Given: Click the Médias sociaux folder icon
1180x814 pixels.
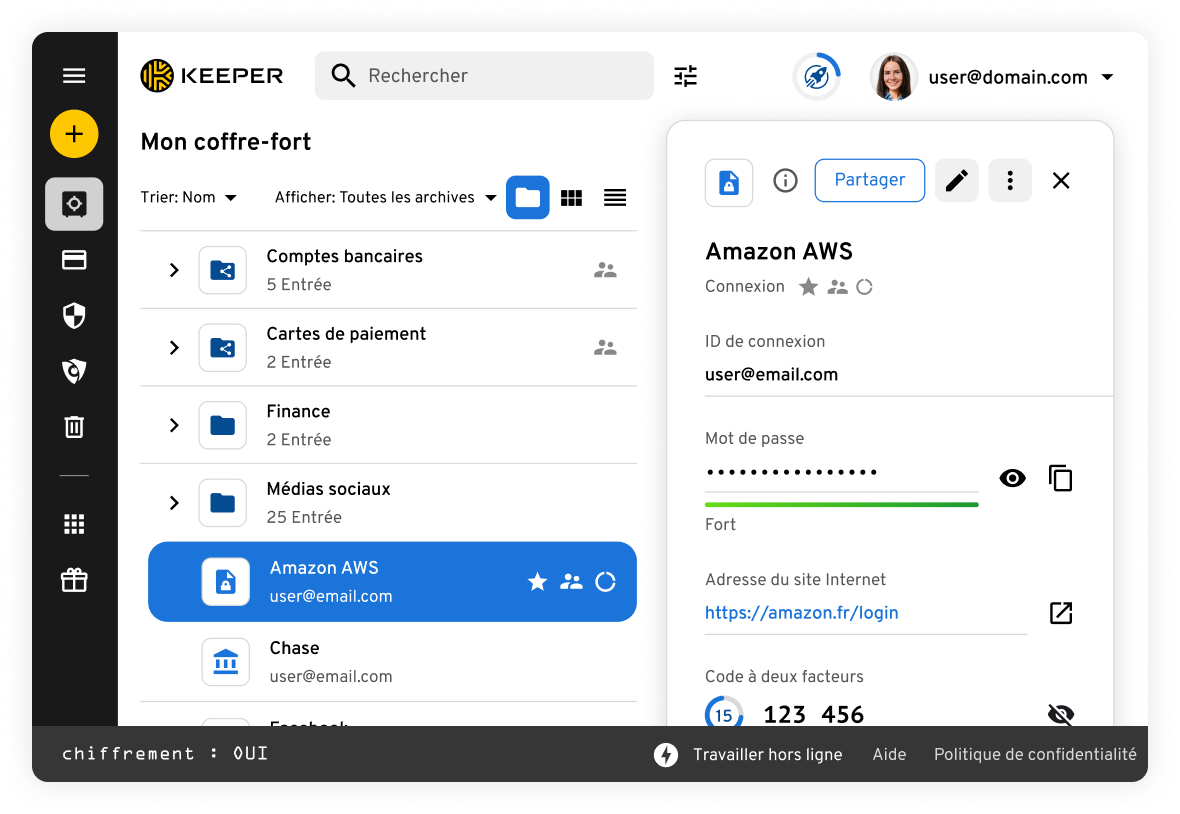Looking at the screenshot, I should tap(223, 503).
